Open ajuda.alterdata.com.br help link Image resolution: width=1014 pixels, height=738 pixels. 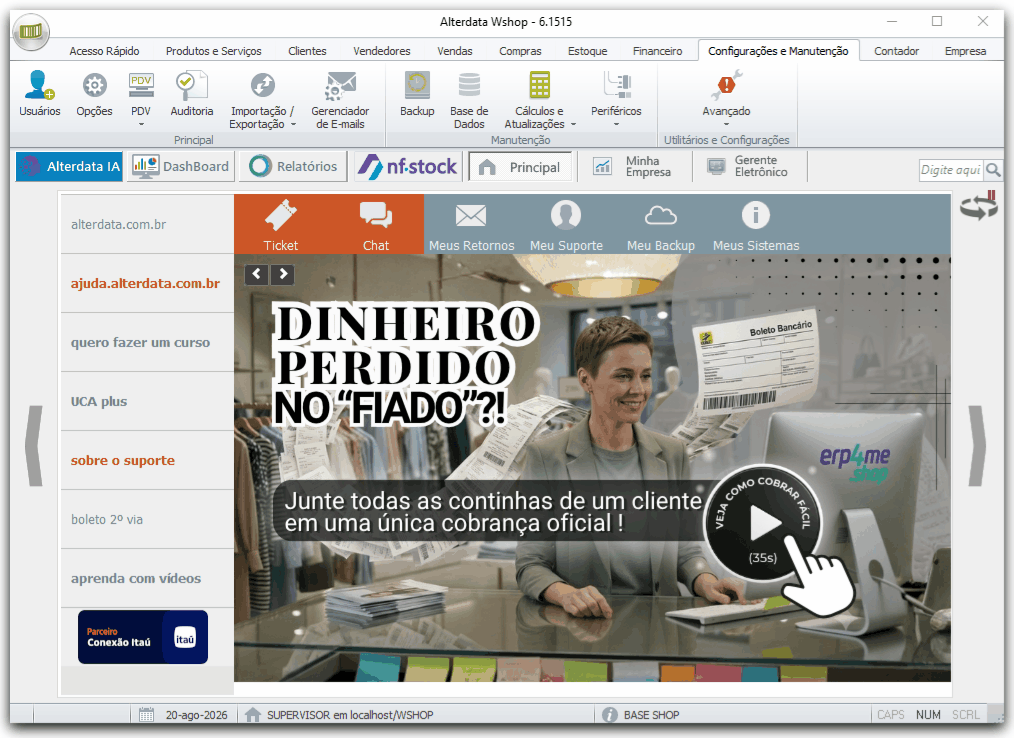[x=147, y=283]
